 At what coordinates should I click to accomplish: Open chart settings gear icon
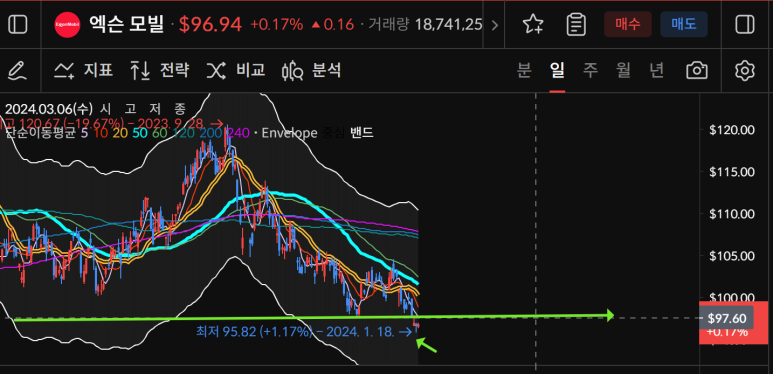744,71
